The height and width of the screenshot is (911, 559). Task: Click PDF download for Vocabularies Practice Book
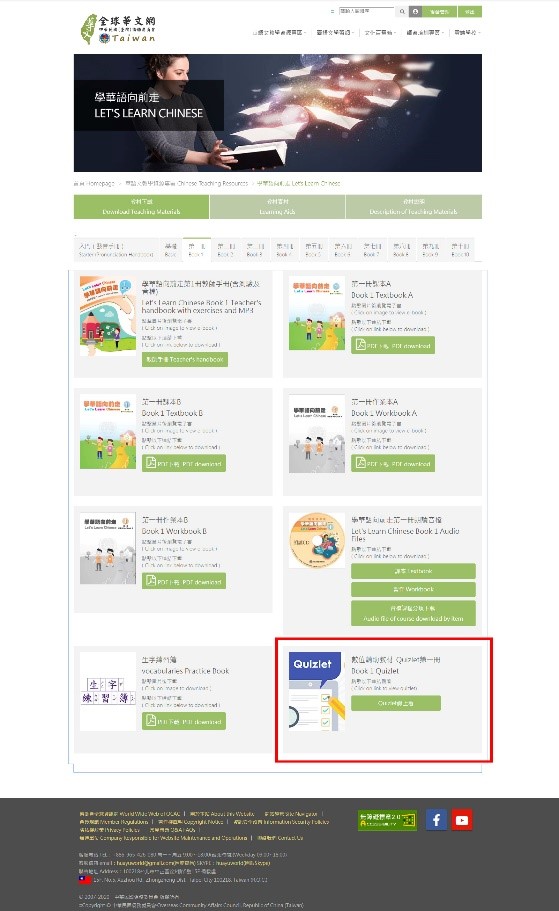click(x=184, y=721)
